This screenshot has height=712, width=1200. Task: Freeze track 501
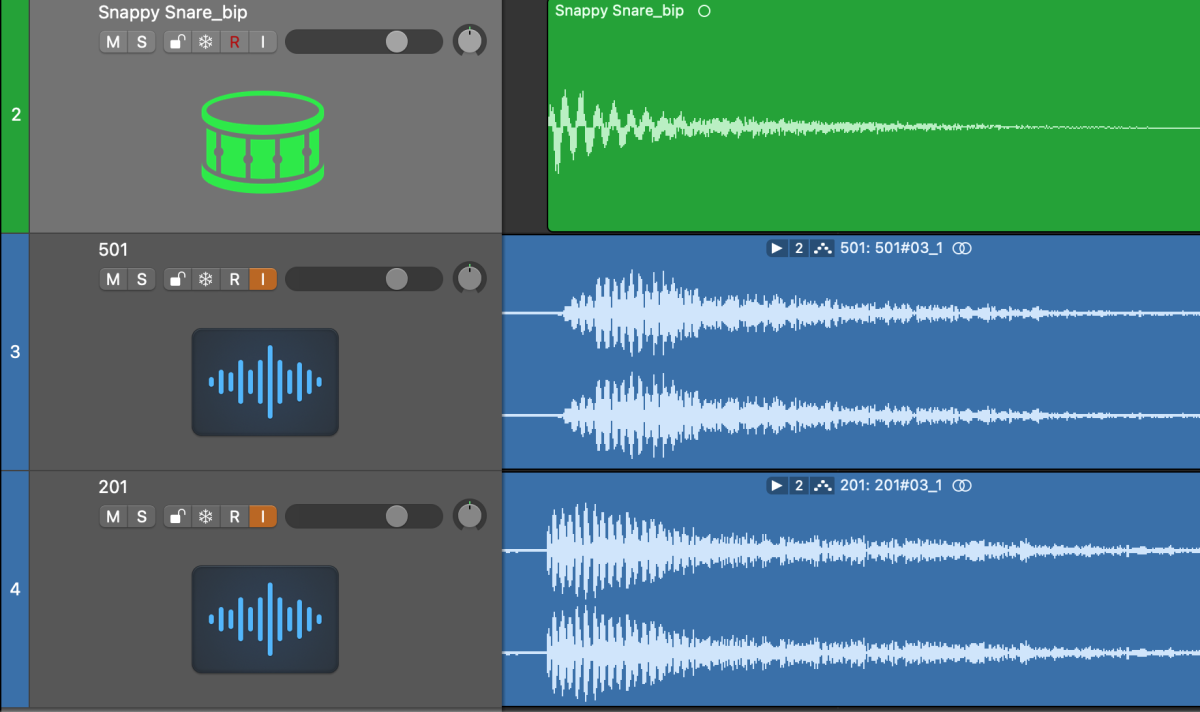(205, 279)
